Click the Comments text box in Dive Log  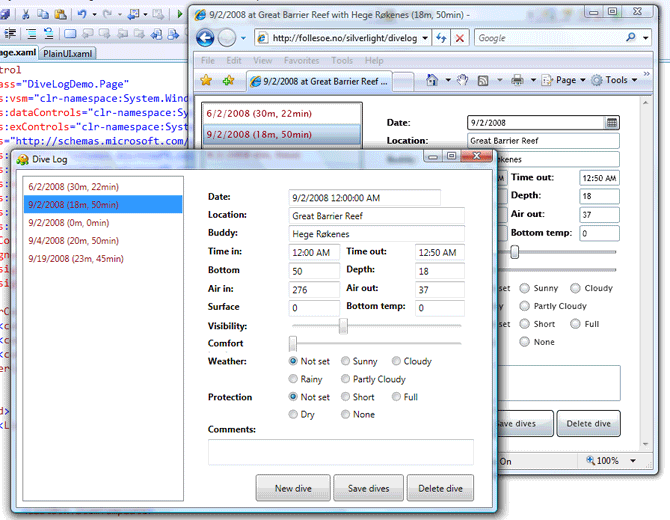[341, 452]
